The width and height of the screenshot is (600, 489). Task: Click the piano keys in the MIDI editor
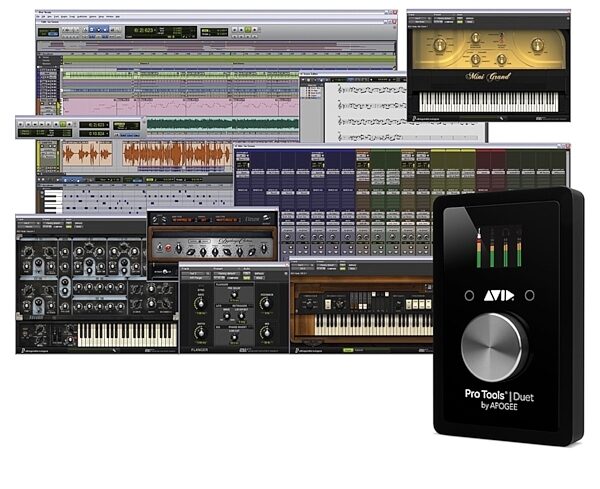pos(53,200)
